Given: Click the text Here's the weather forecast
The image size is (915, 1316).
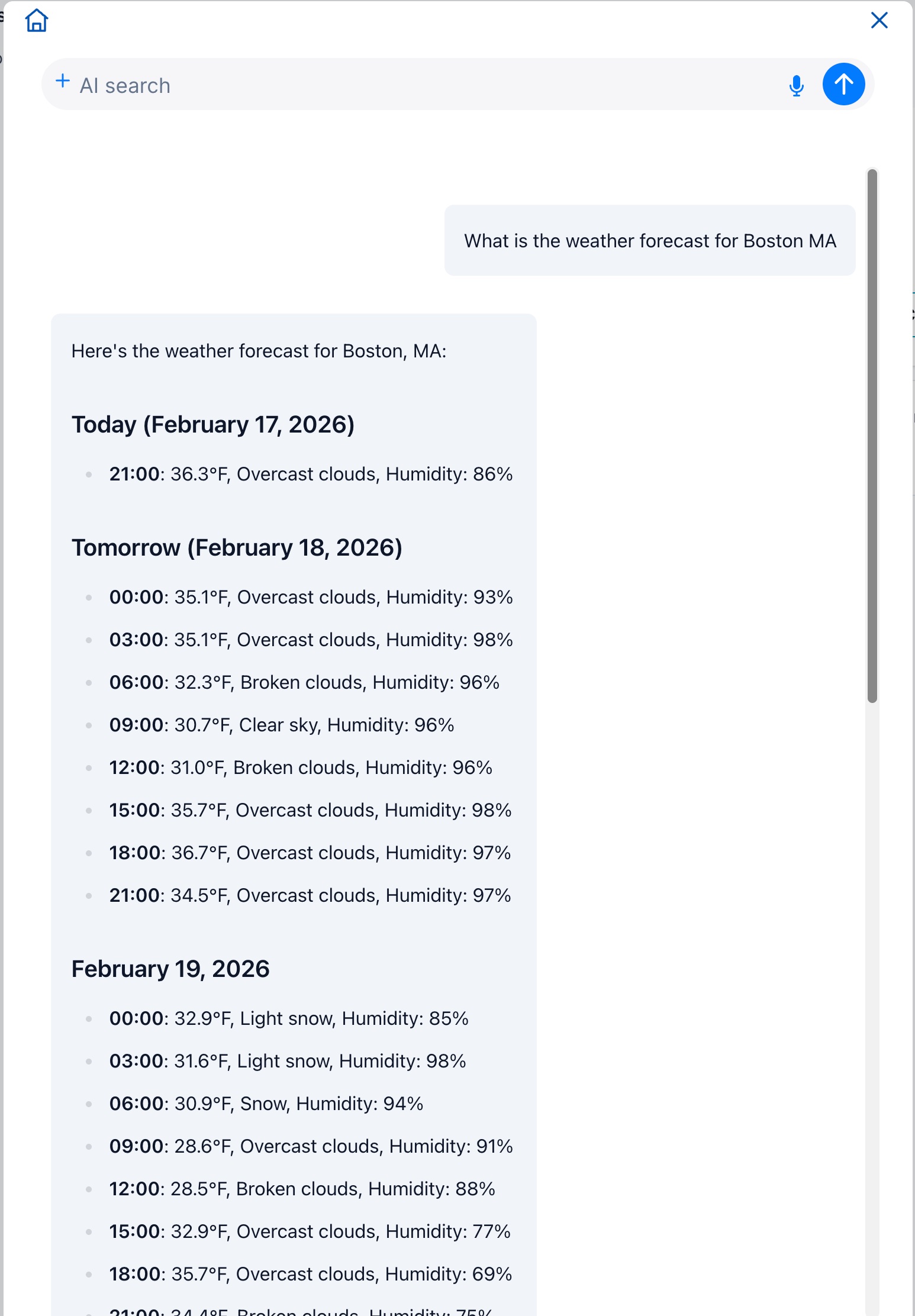Looking at the screenshot, I should tap(259, 350).
